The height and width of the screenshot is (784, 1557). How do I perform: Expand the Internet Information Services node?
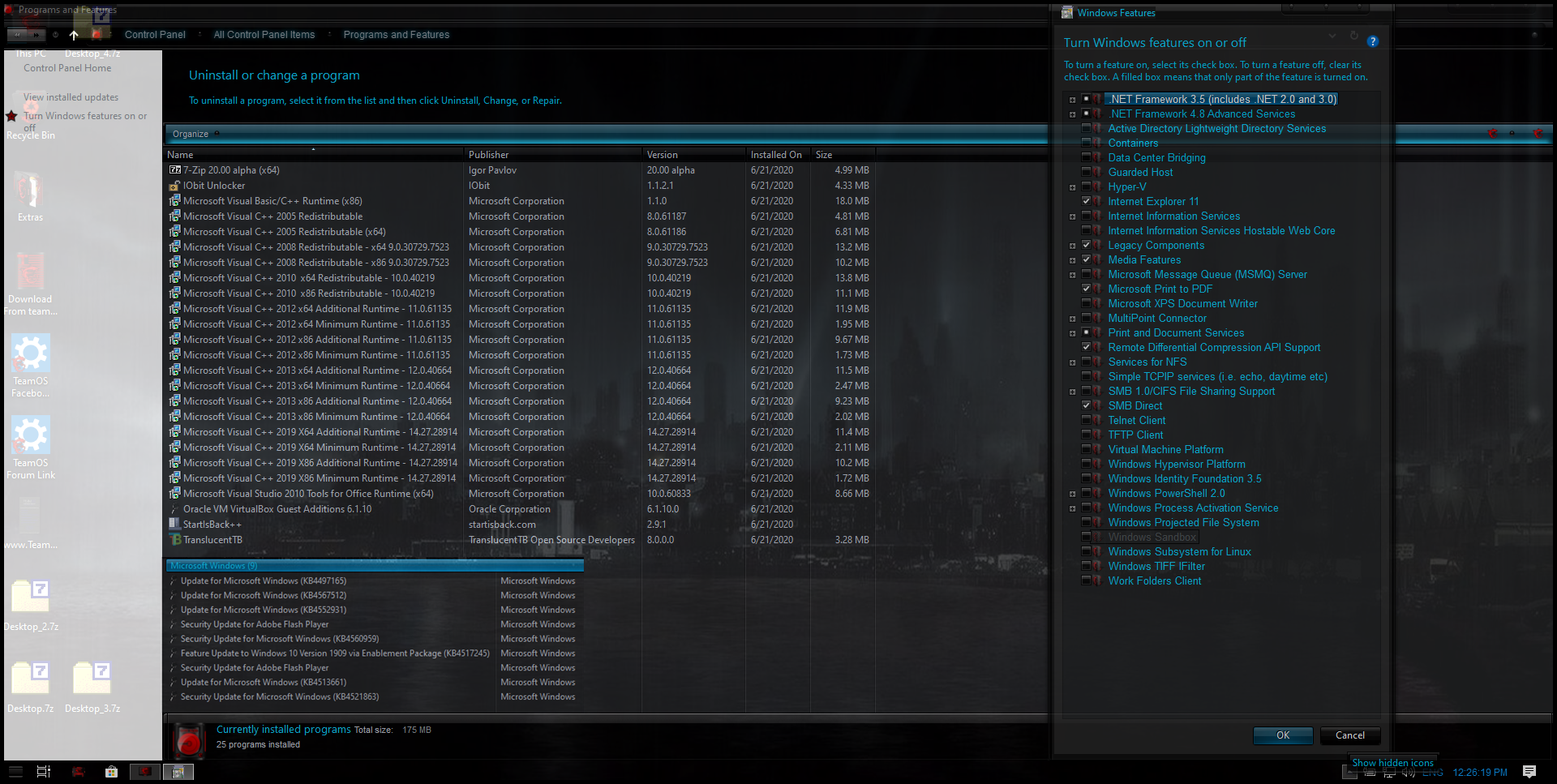point(1072,216)
